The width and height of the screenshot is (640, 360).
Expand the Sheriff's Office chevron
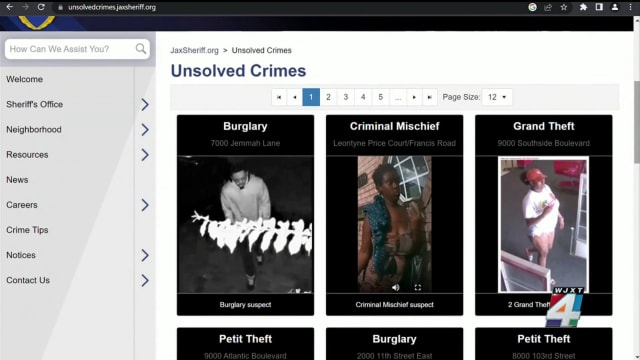click(145, 104)
